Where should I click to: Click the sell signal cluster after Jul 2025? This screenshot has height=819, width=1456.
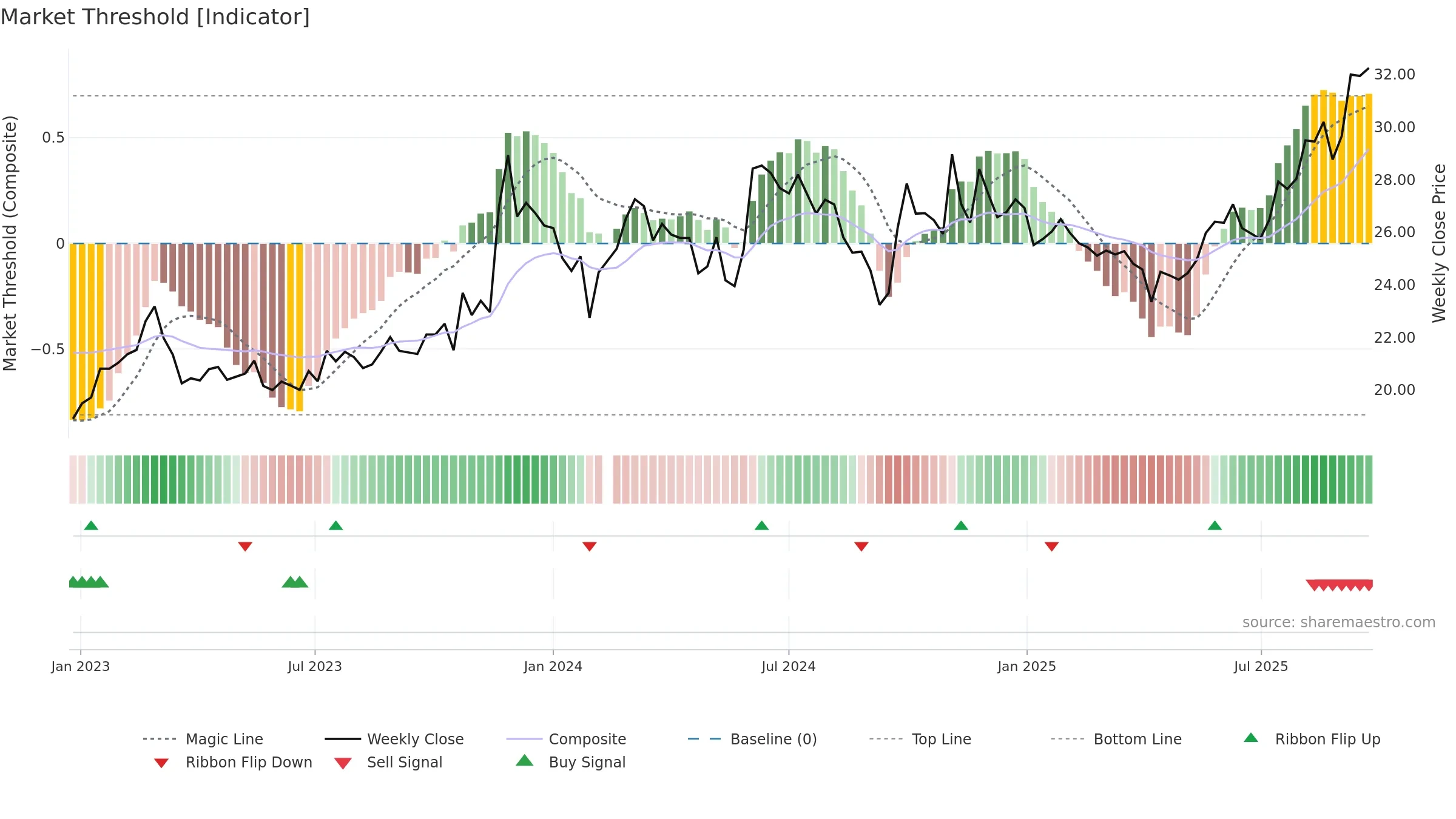click(1340, 585)
